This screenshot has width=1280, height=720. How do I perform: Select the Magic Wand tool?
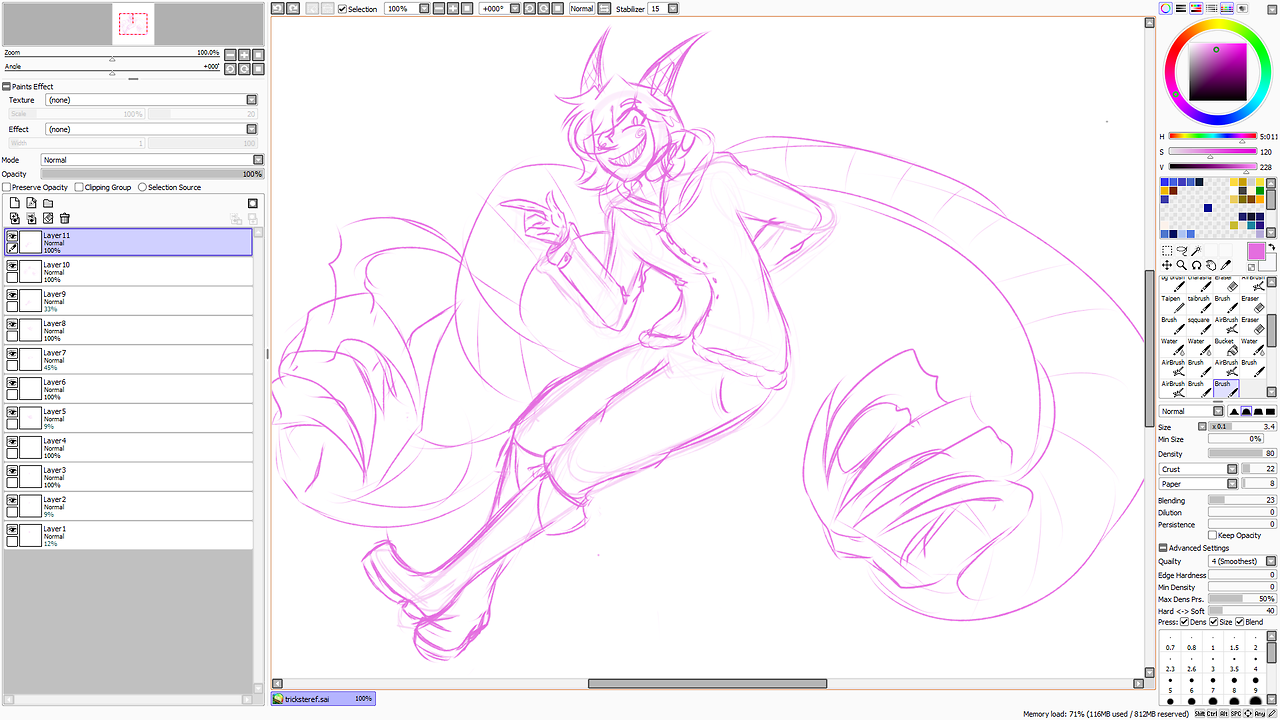(x=1196, y=251)
